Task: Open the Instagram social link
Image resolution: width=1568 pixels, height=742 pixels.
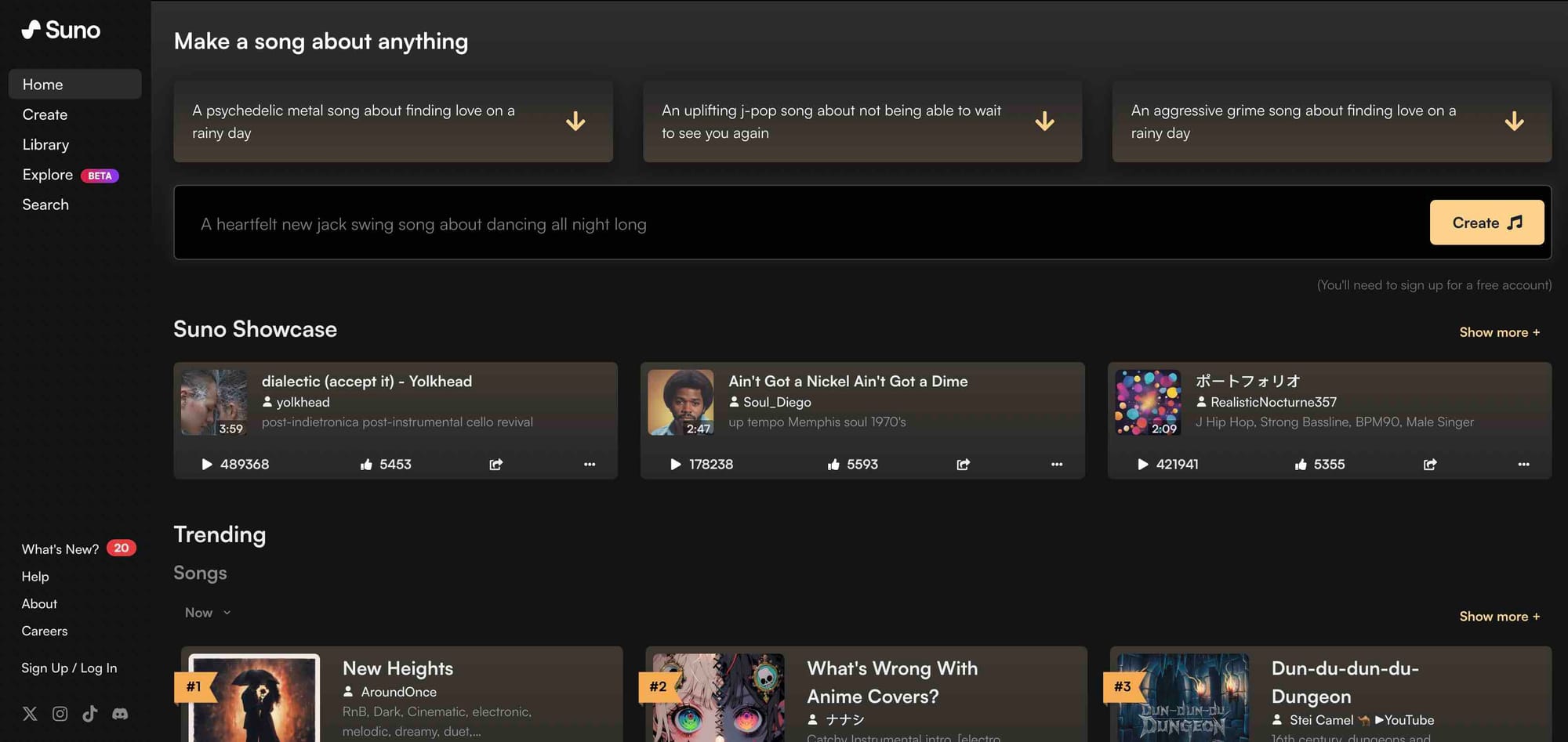Action: pos(60,714)
